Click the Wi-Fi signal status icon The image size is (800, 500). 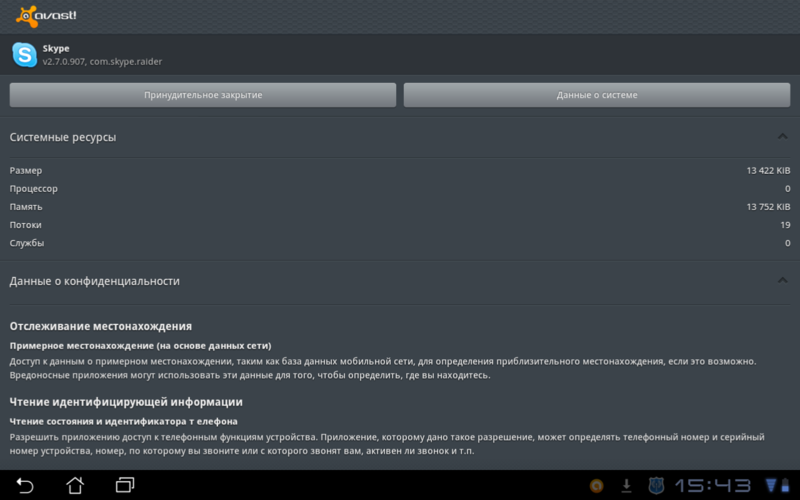point(771,485)
